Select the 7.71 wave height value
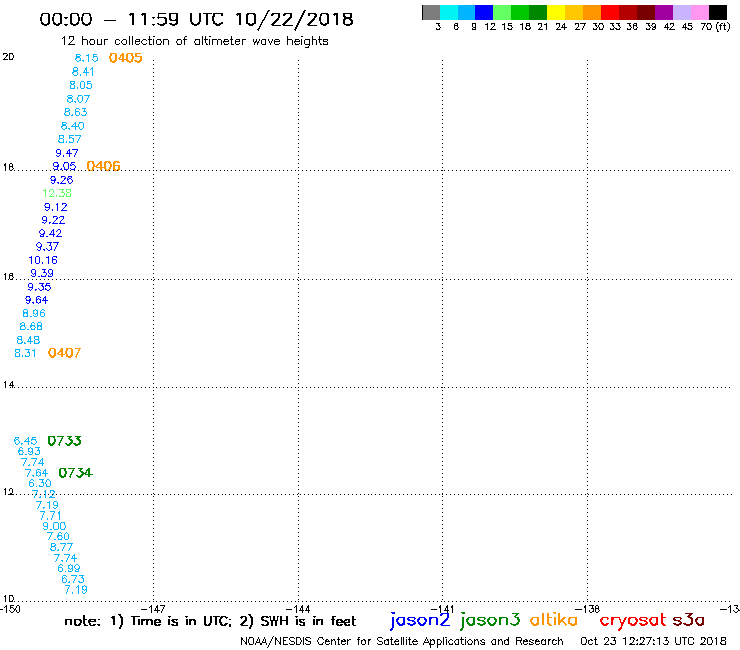 50,515
